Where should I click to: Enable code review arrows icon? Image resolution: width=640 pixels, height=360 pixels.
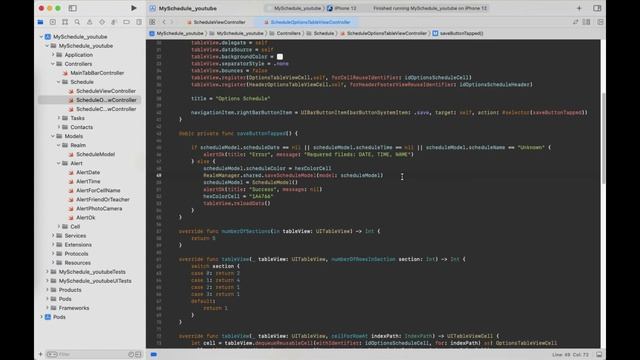pos(576,22)
